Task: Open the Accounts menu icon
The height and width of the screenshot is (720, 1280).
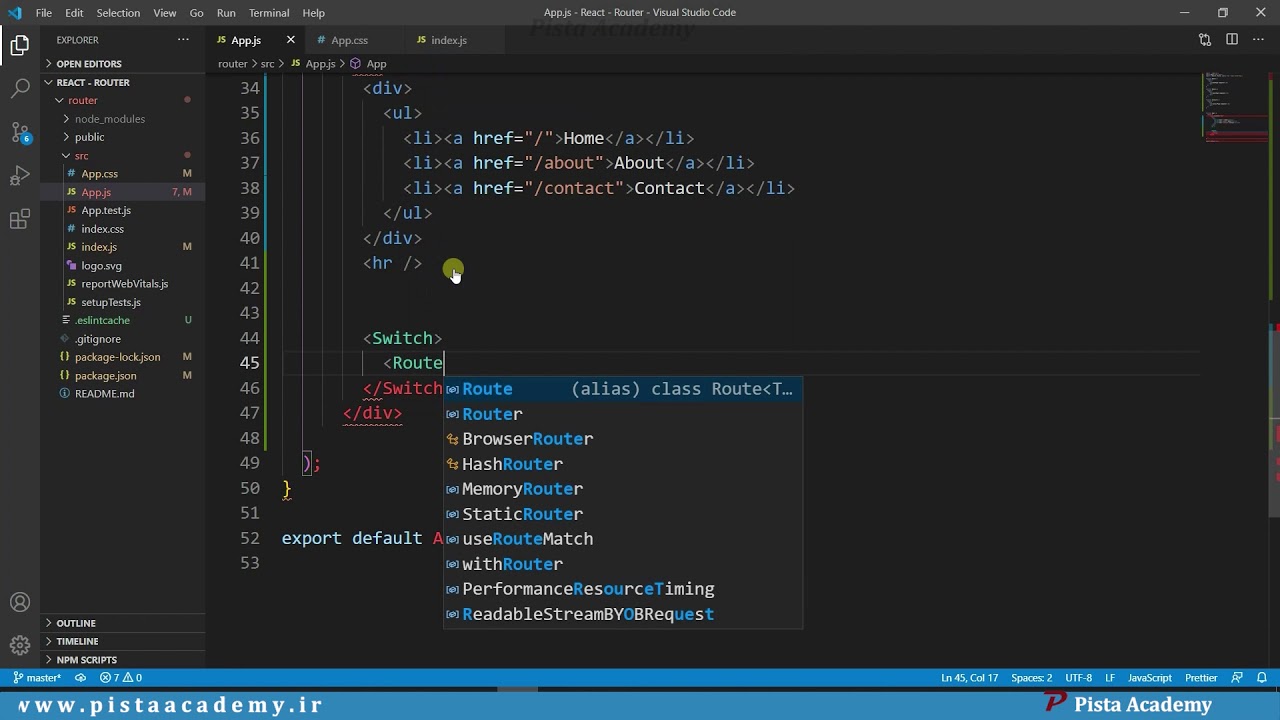Action: pyautogui.click(x=20, y=603)
